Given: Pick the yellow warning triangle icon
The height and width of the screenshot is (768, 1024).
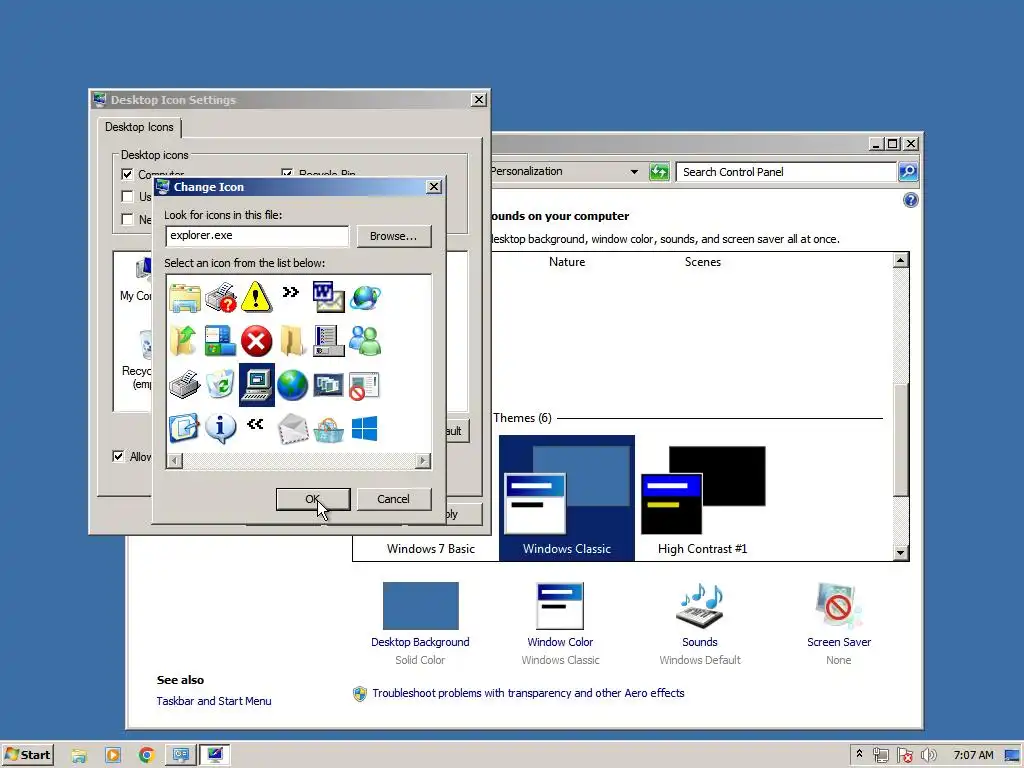Looking at the screenshot, I should pyautogui.click(x=256, y=297).
